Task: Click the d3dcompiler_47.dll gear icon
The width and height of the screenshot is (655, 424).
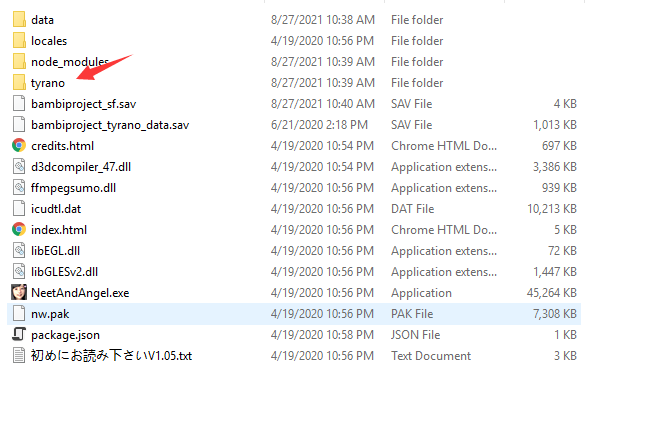Action: 19,166
